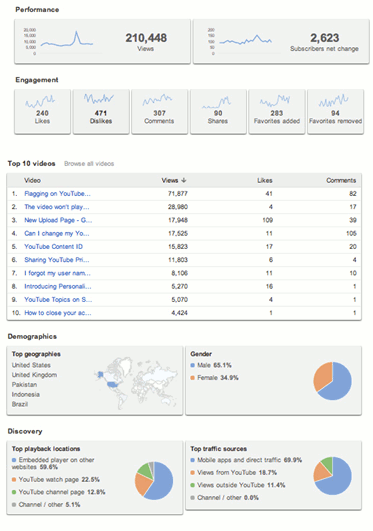Click the 17,948 views cell

click(178, 220)
